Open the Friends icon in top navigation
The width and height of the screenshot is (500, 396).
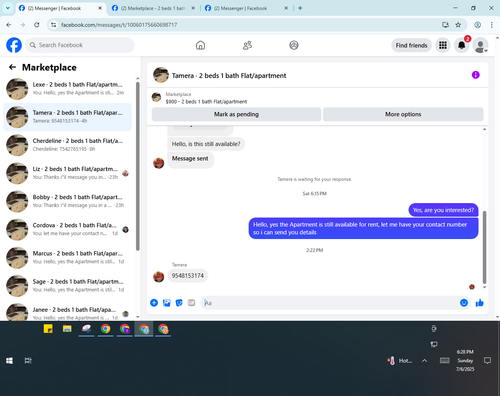(x=247, y=45)
